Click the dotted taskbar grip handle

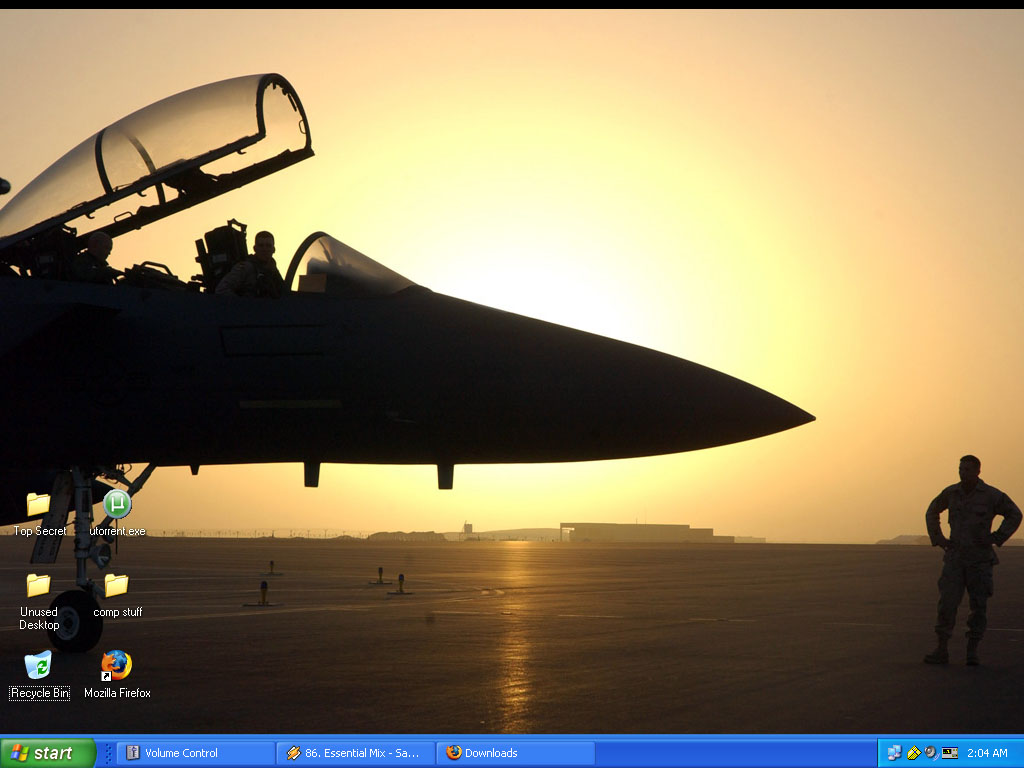pyautogui.click(x=108, y=753)
